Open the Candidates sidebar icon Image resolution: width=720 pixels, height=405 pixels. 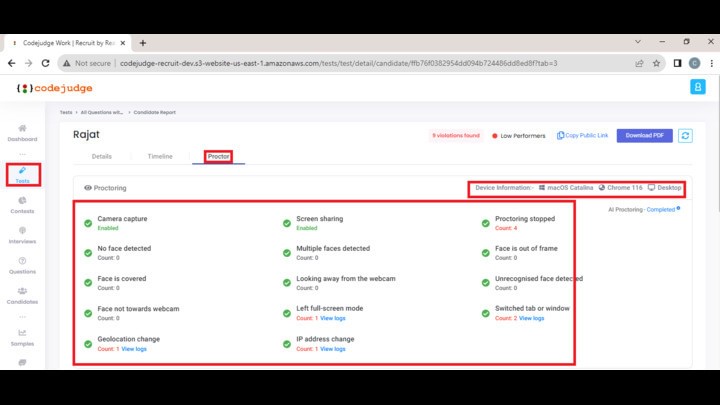(x=22, y=294)
